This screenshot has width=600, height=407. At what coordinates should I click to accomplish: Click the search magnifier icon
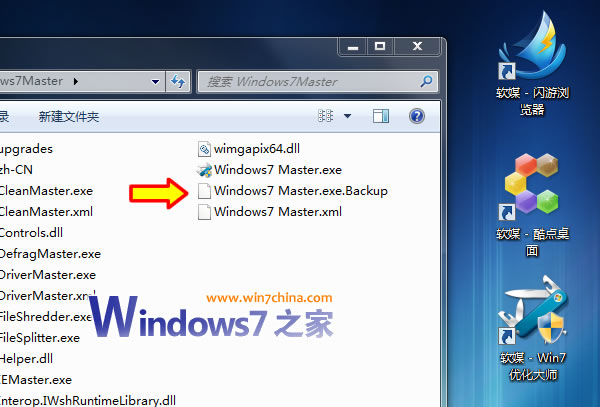pos(426,81)
